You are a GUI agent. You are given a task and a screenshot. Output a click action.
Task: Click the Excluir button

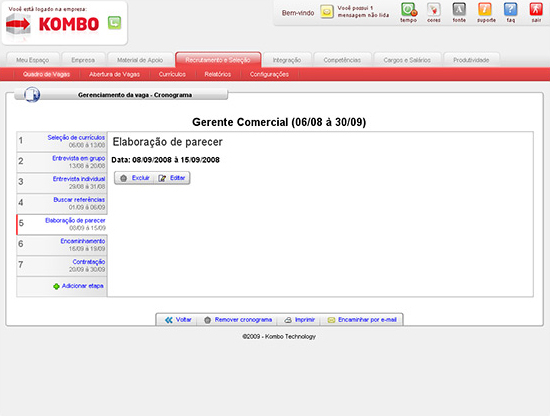point(135,178)
